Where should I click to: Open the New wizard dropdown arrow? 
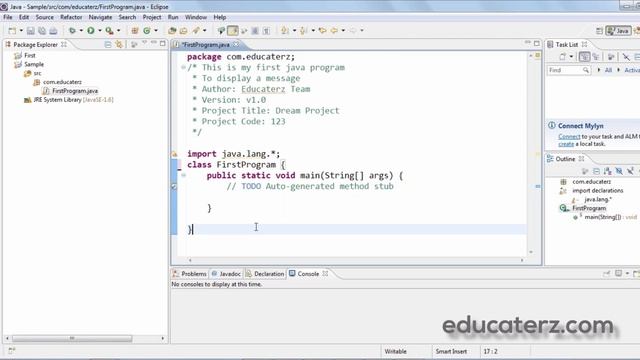point(21,31)
